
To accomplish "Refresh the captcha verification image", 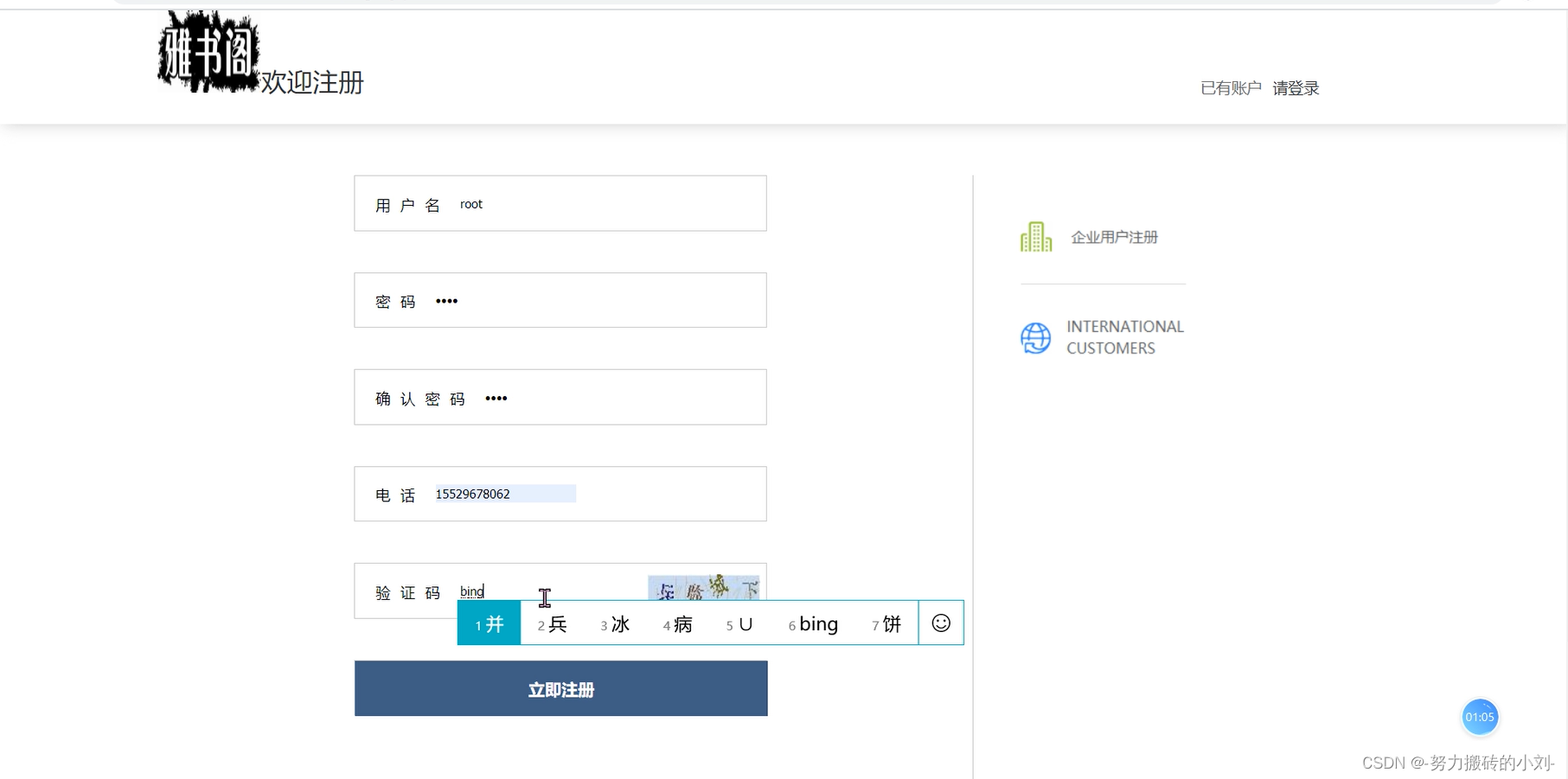I will coord(703,587).
